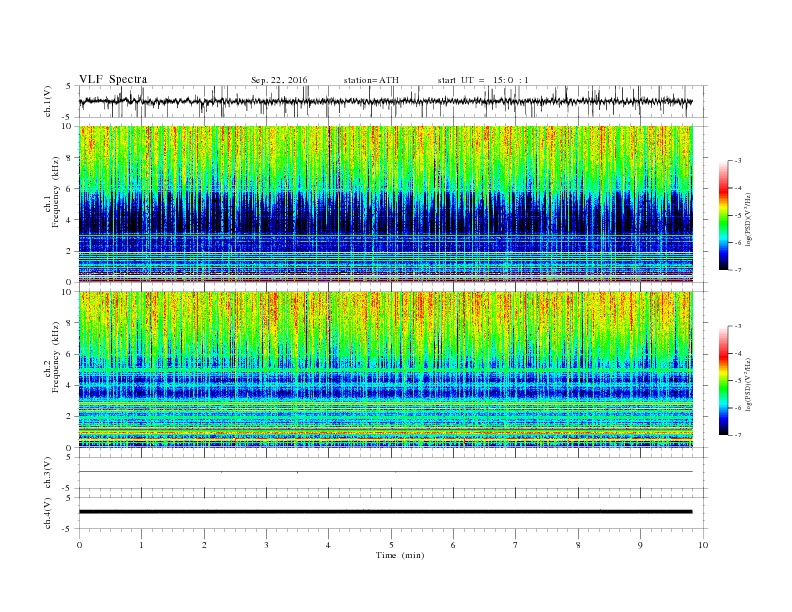Click the "-5" label on ch.2 colorbar
This screenshot has width=792, height=612.
pos(737,380)
